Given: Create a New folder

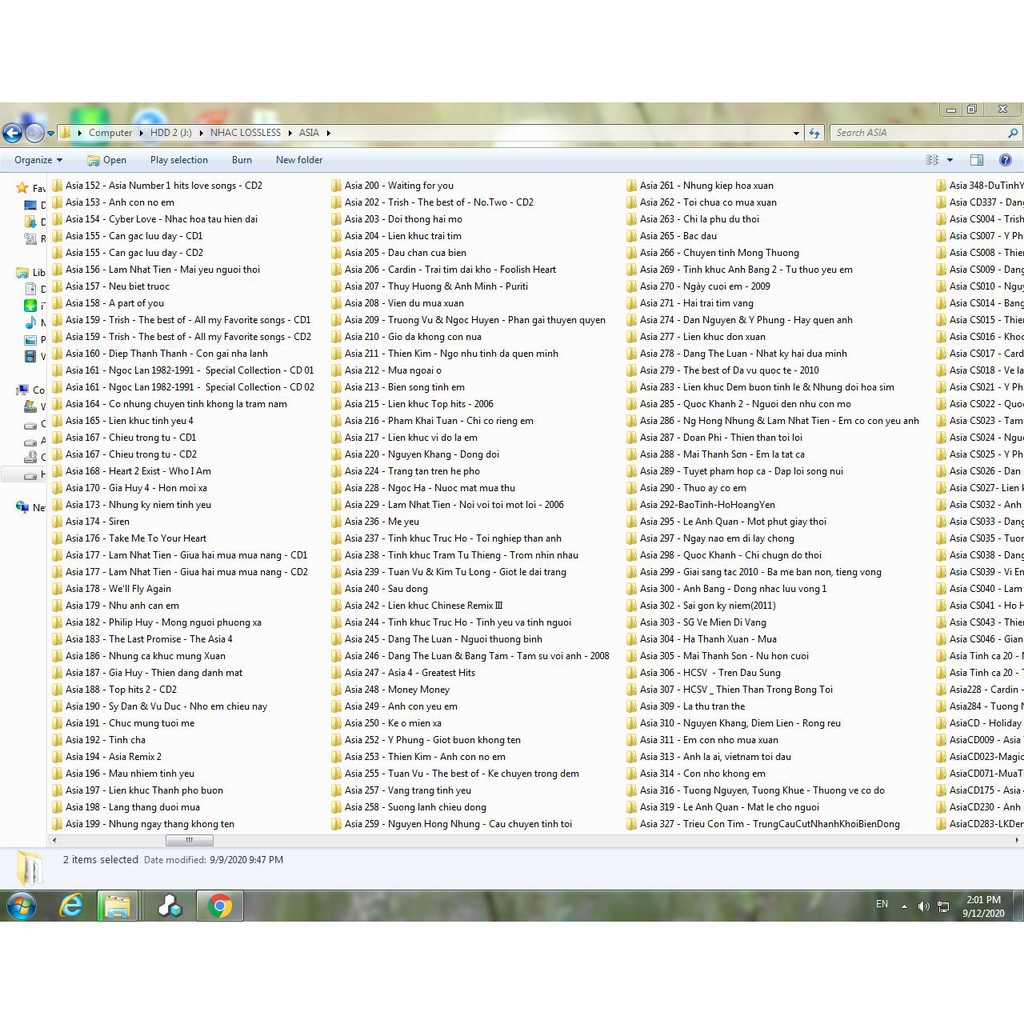Looking at the screenshot, I should click(299, 160).
